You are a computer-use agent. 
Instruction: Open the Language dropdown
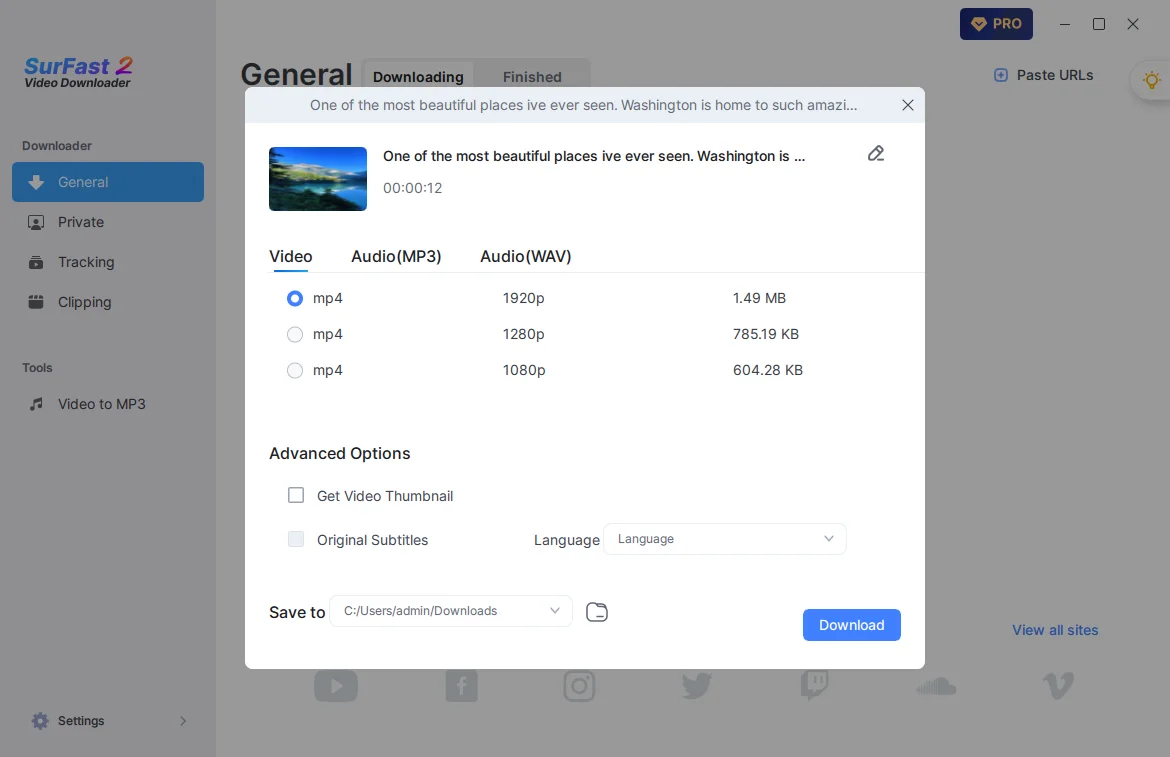click(724, 539)
